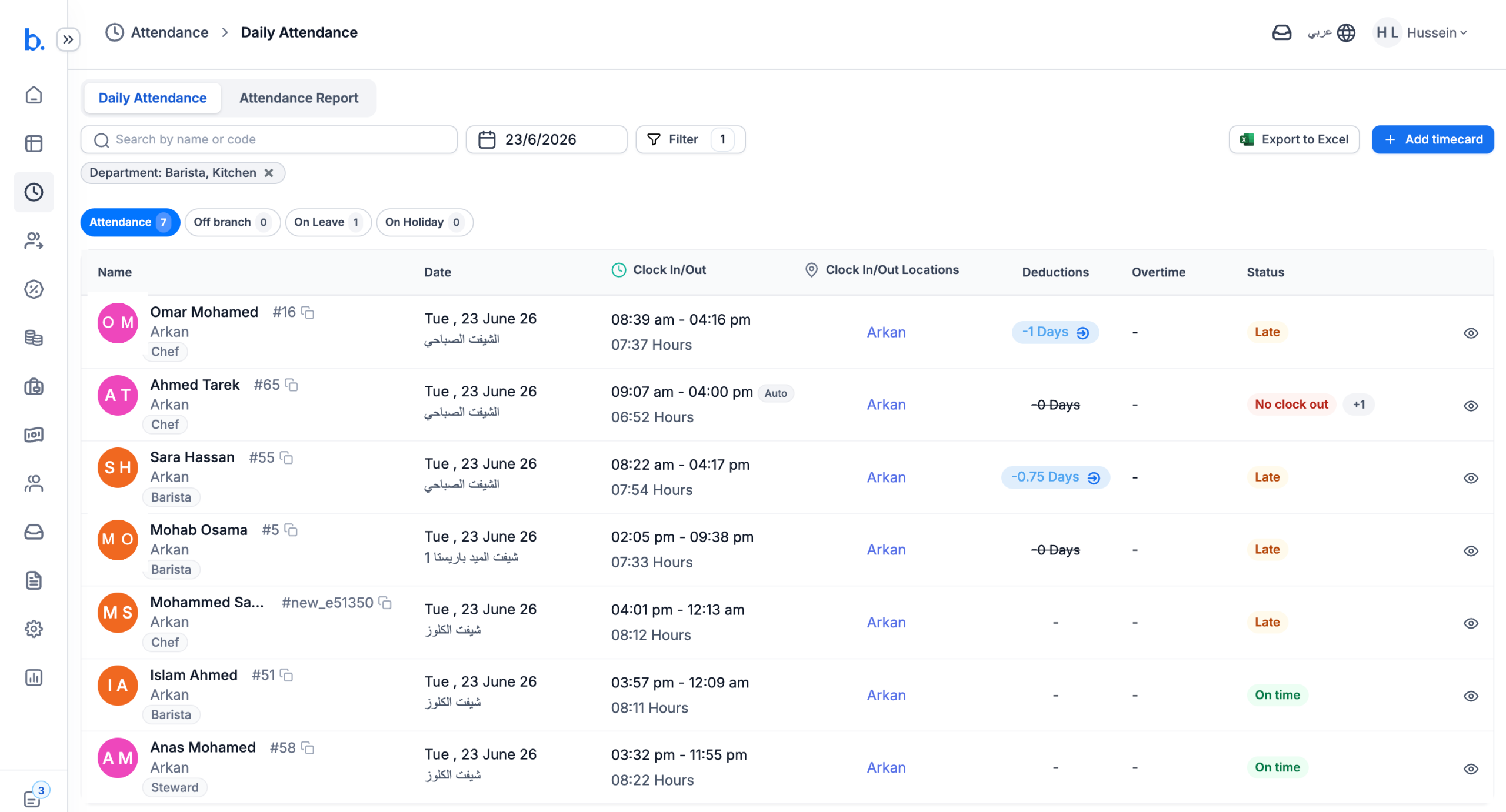The height and width of the screenshot is (812, 1506).
Task: Copy Mohammed Sa... code #new_e51350
Action: pos(385,603)
